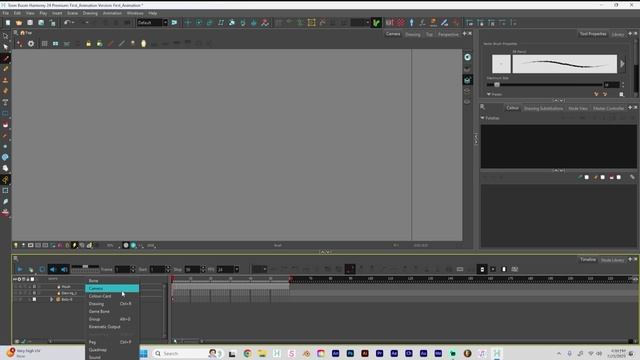
Task: Open the brush preset arrow beside stroke preview
Action: pyautogui.click(x=622, y=64)
